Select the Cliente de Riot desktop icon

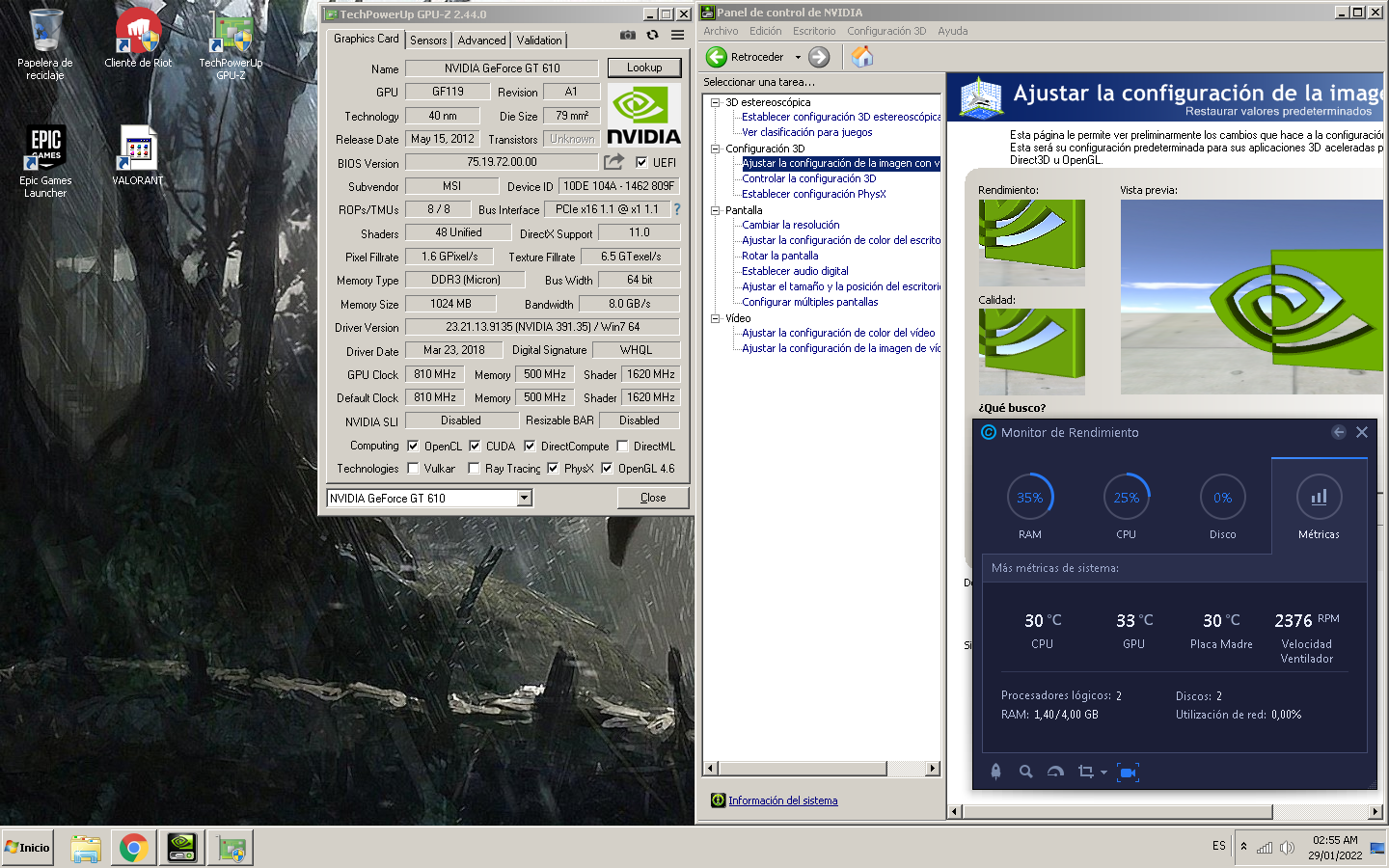click(138, 38)
